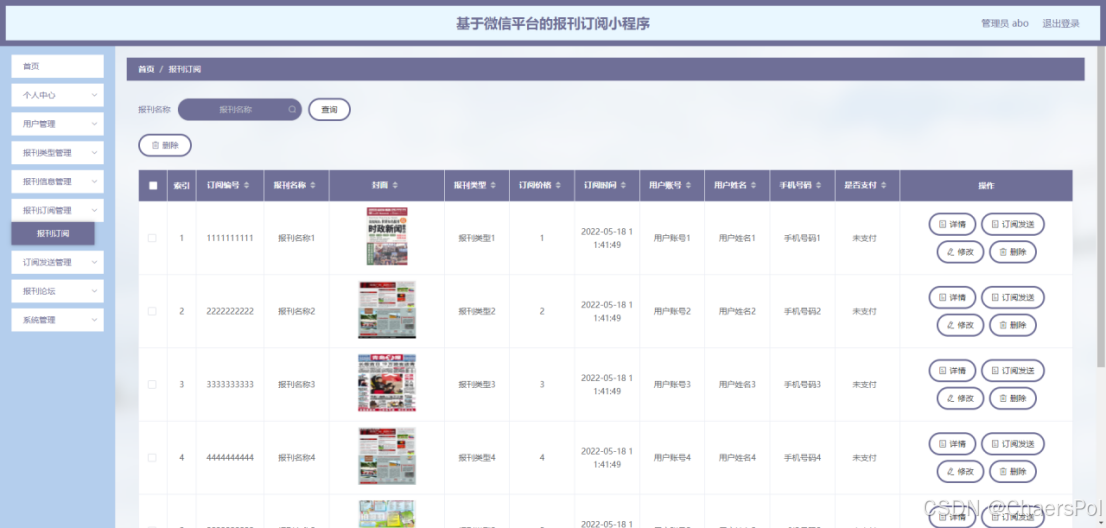Expand the 报刊信息管理 sidebar menu

coord(57,181)
